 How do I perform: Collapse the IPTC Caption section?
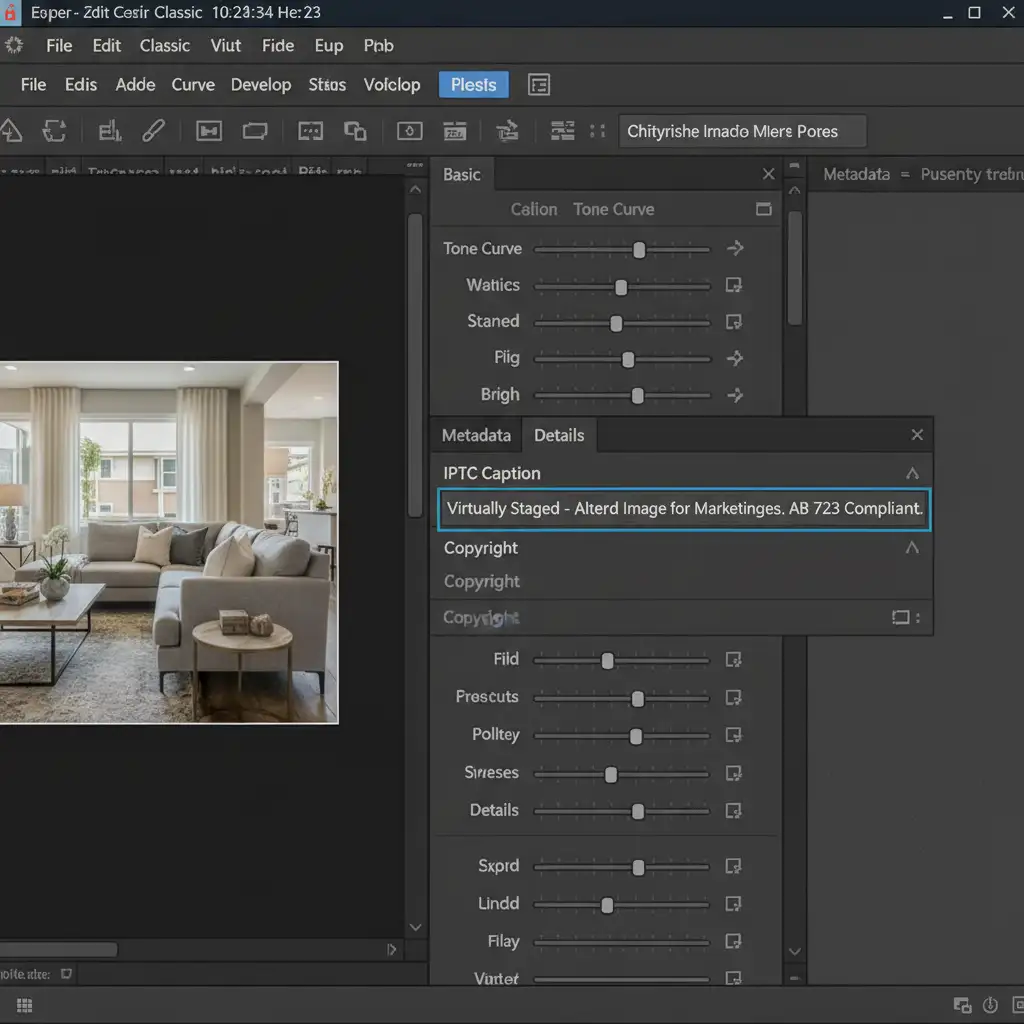coord(911,474)
